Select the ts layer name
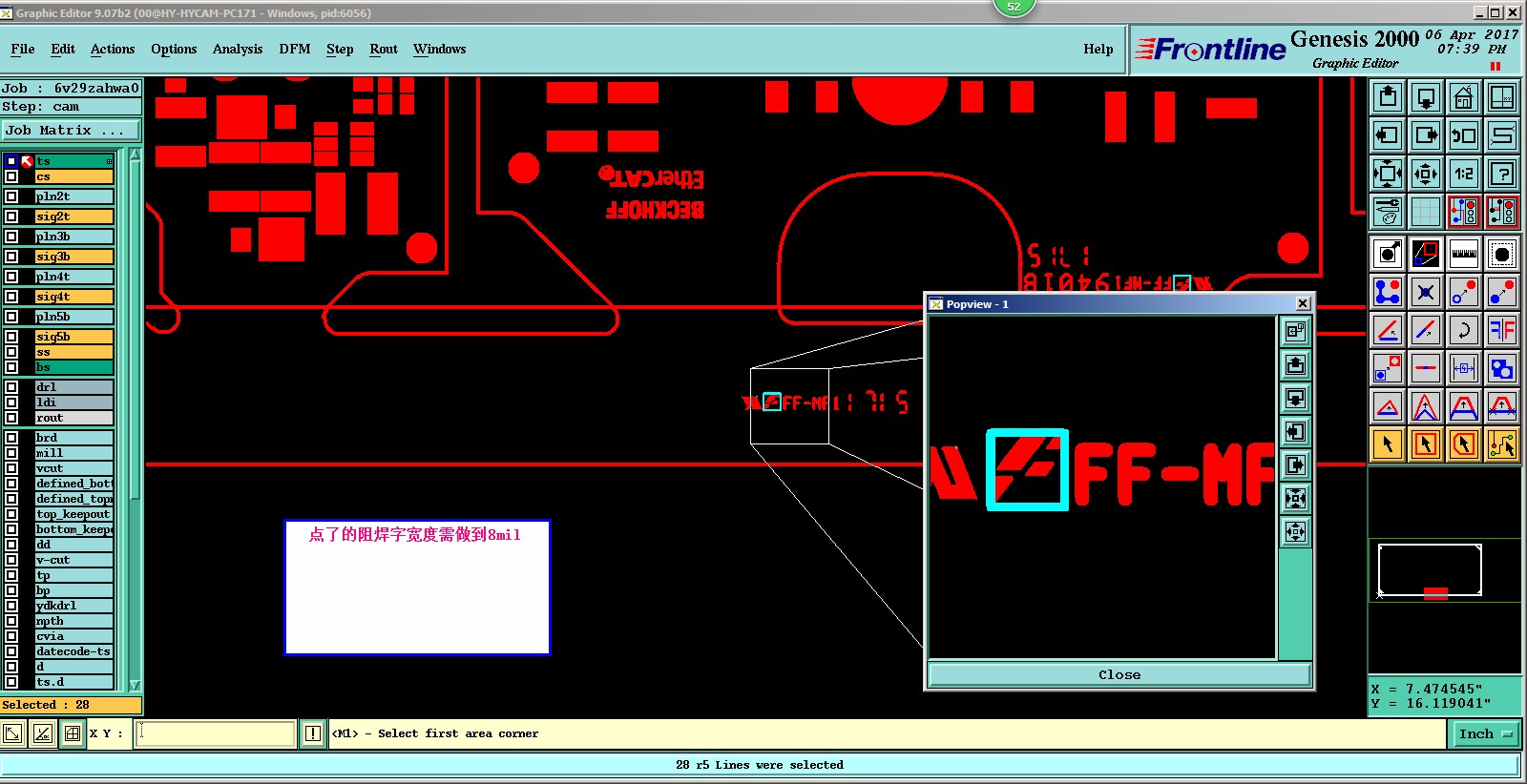 tap(74, 161)
